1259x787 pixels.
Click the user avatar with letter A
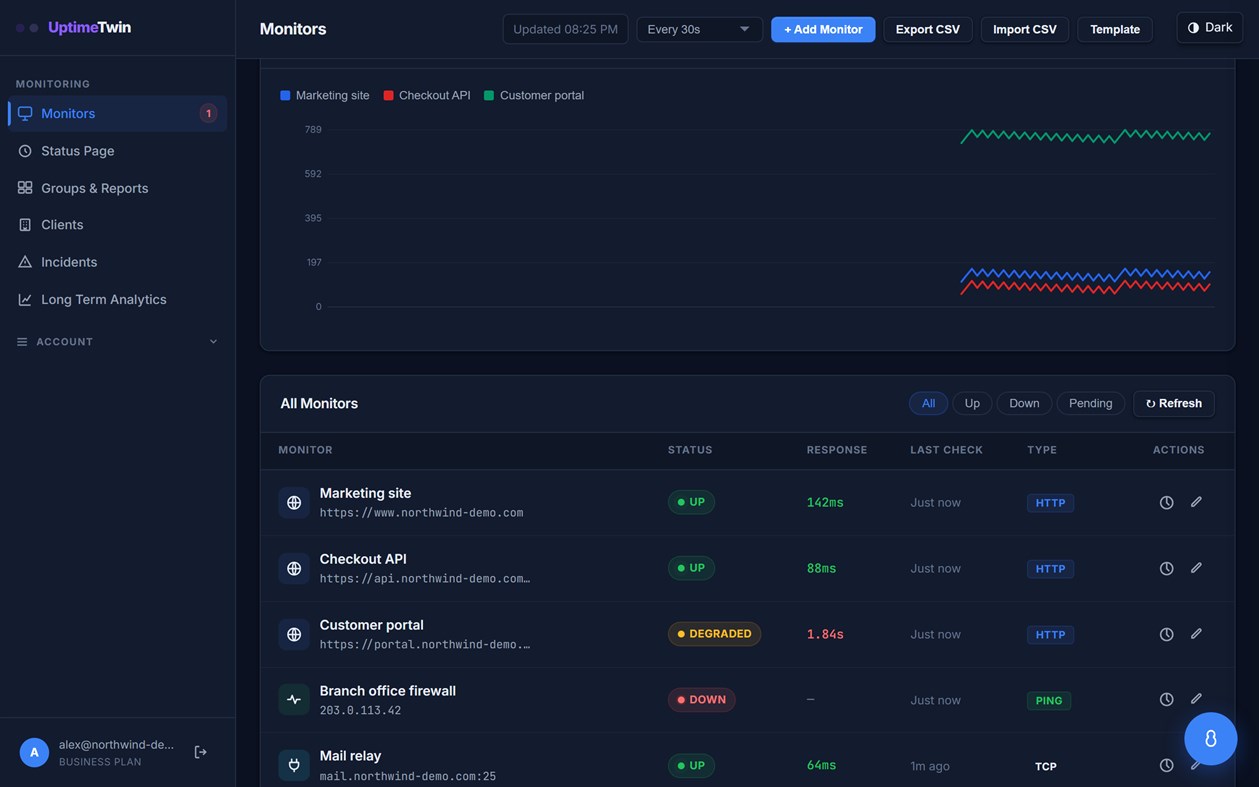tap(34, 752)
